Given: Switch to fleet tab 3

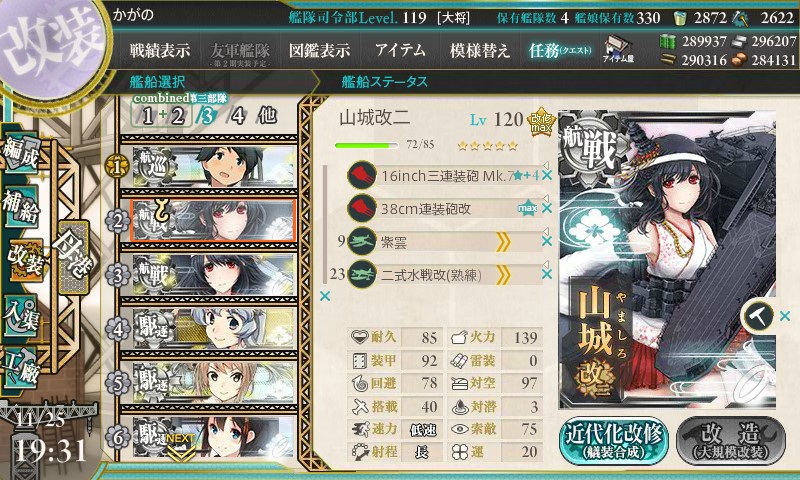Looking at the screenshot, I should pos(206,116).
